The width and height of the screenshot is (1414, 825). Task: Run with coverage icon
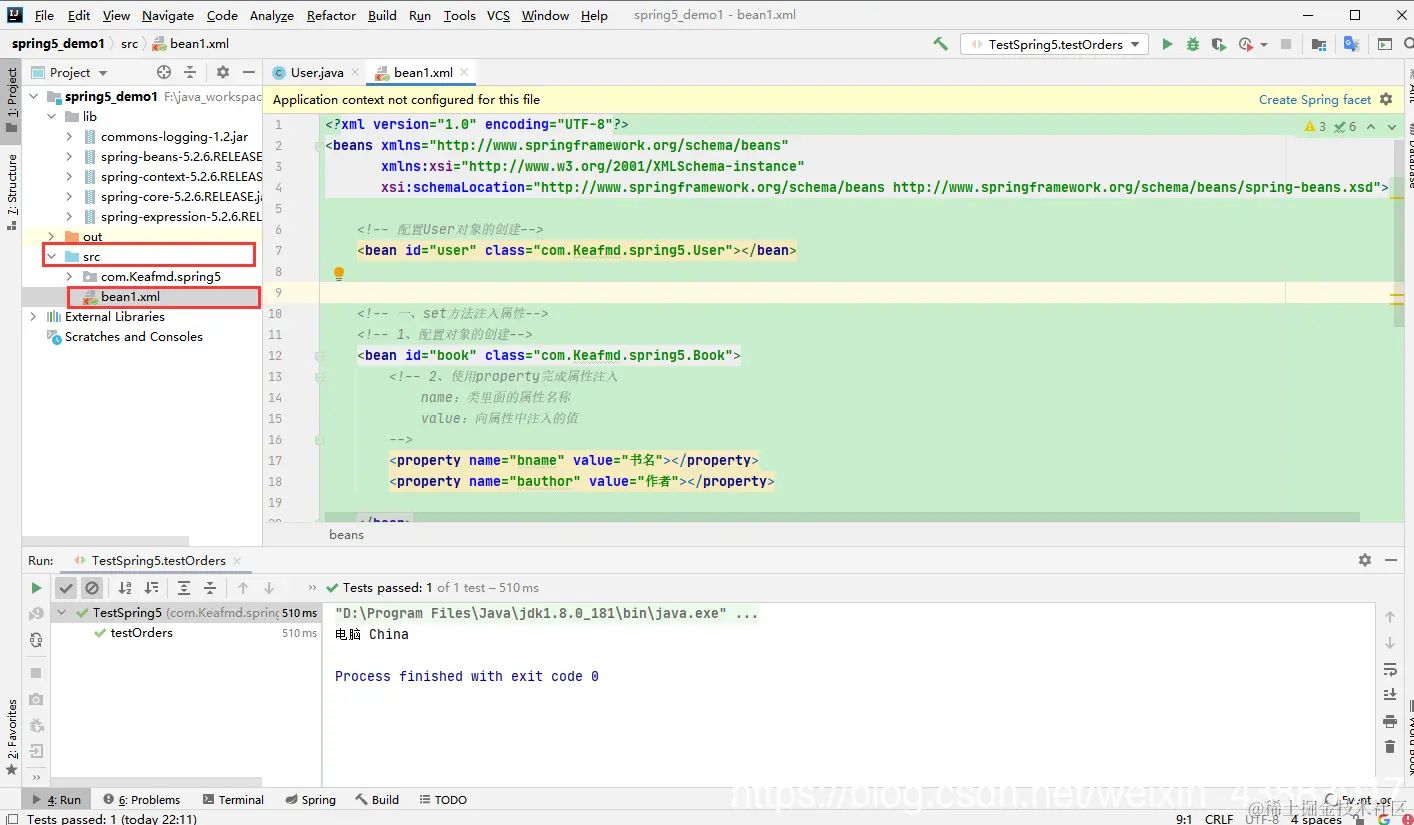[x=1218, y=44]
